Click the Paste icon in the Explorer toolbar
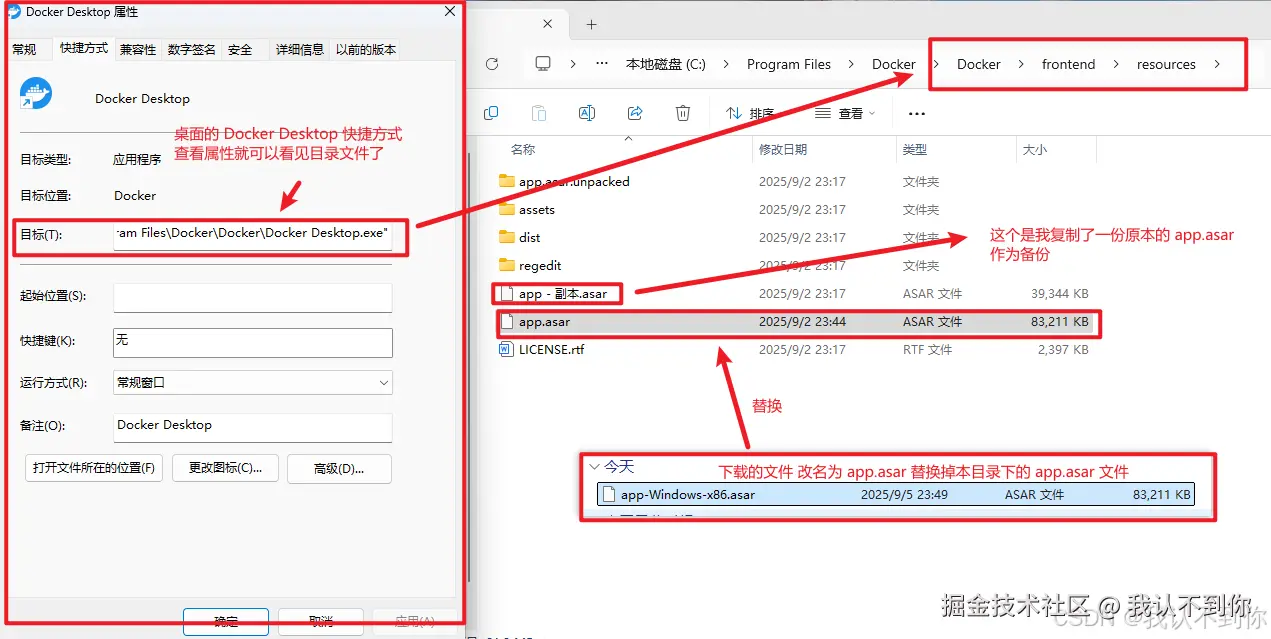The height and width of the screenshot is (639, 1271). pos(539,113)
